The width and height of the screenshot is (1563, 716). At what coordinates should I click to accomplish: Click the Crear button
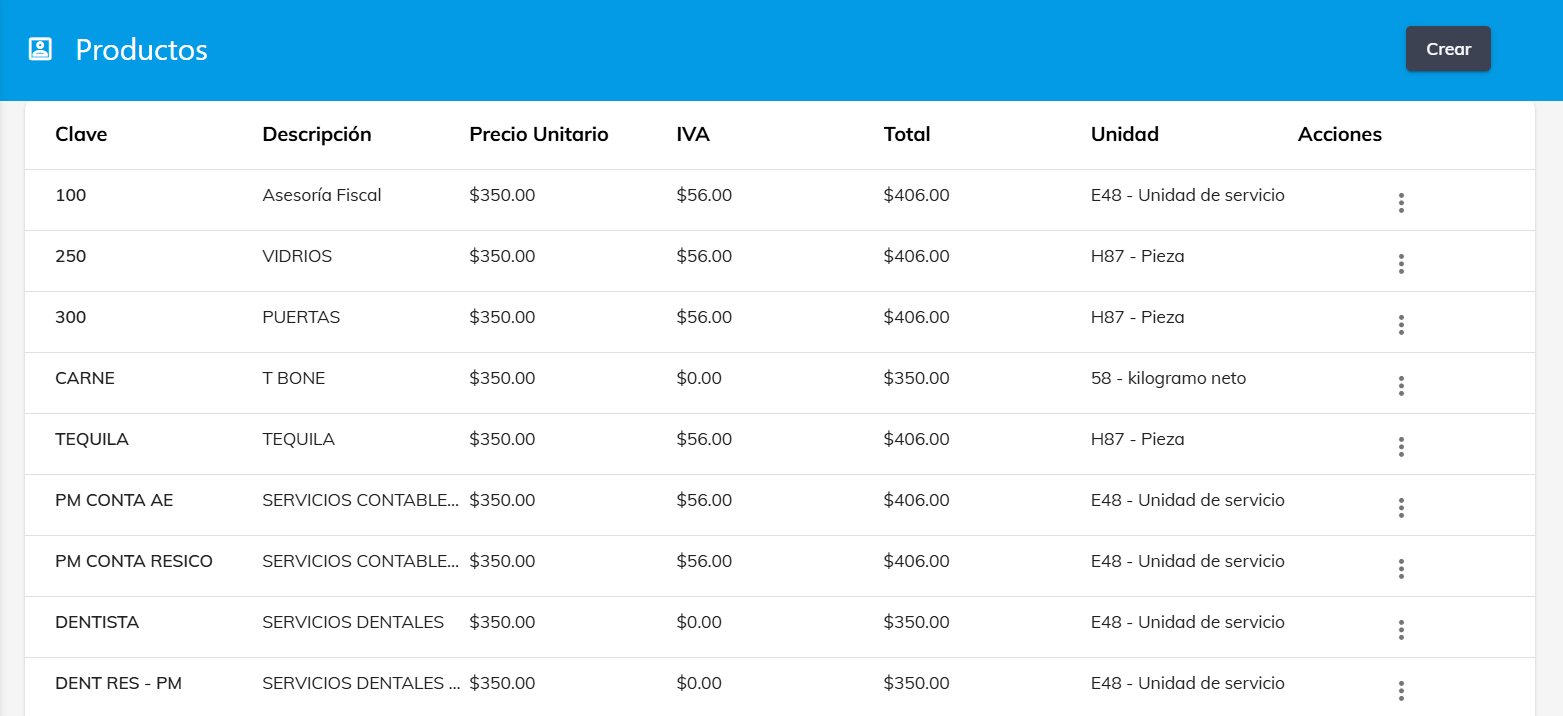coord(1447,49)
